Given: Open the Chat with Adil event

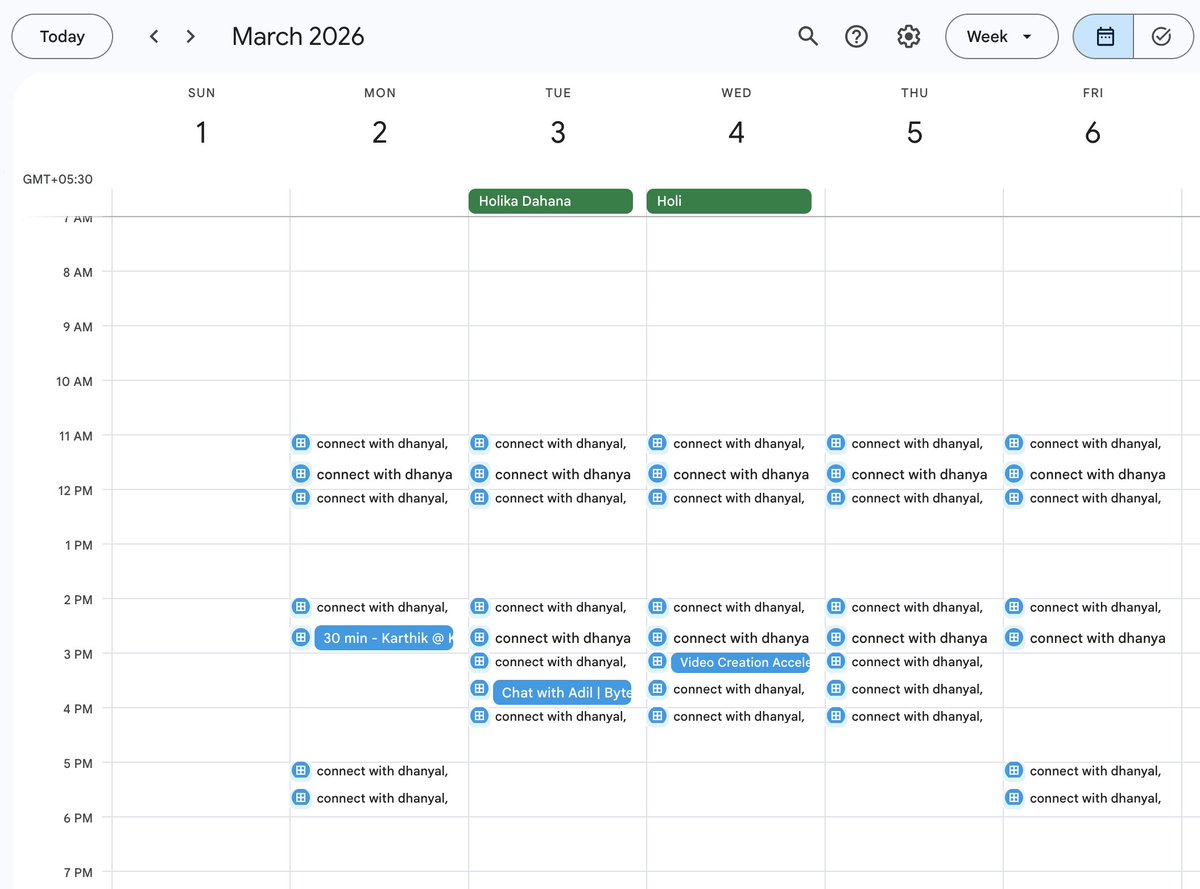Looking at the screenshot, I should point(562,692).
